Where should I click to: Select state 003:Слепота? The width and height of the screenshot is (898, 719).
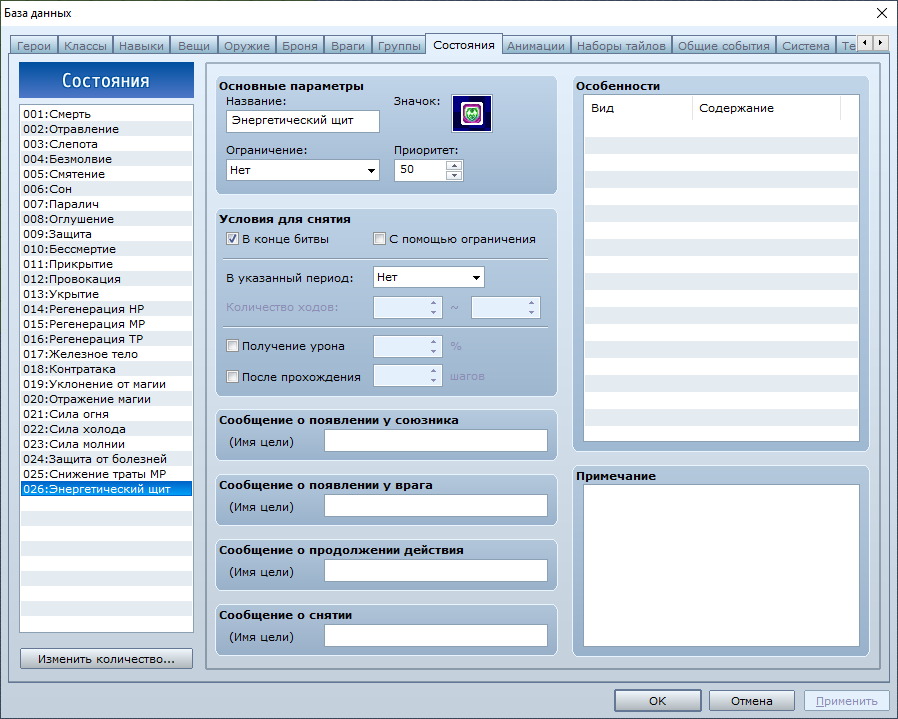click(107, 144)
